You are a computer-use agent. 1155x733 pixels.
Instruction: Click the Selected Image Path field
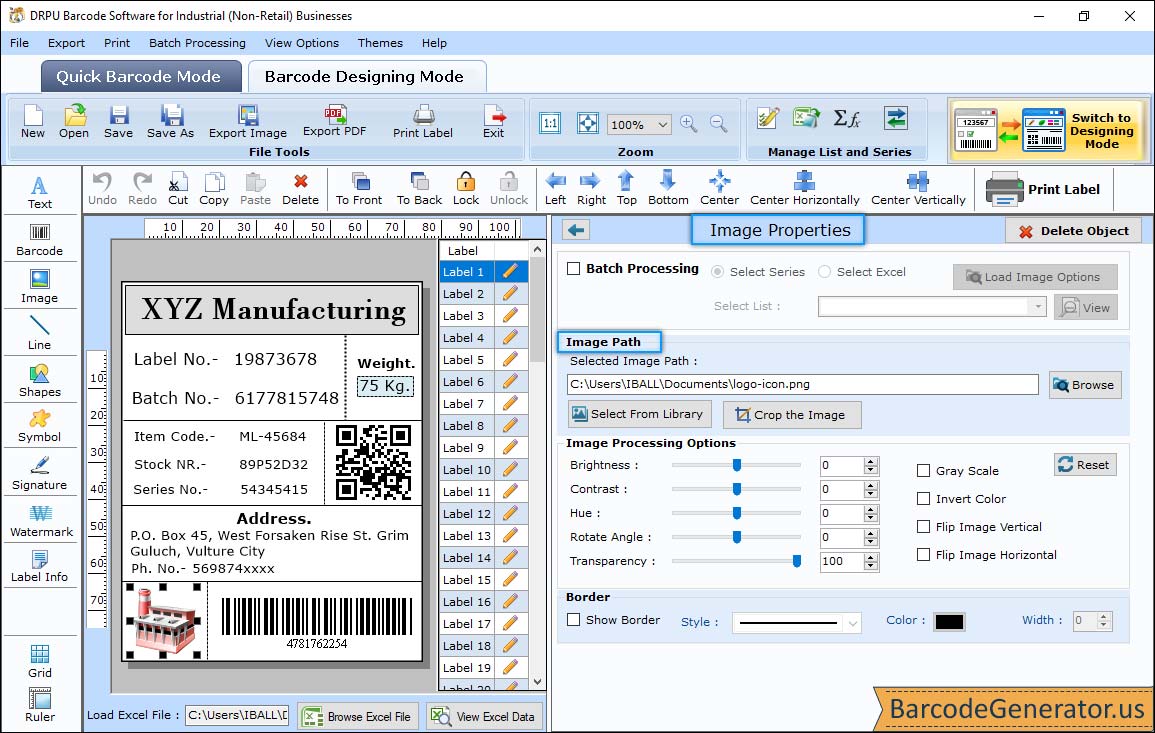click(x=803, y=385)
